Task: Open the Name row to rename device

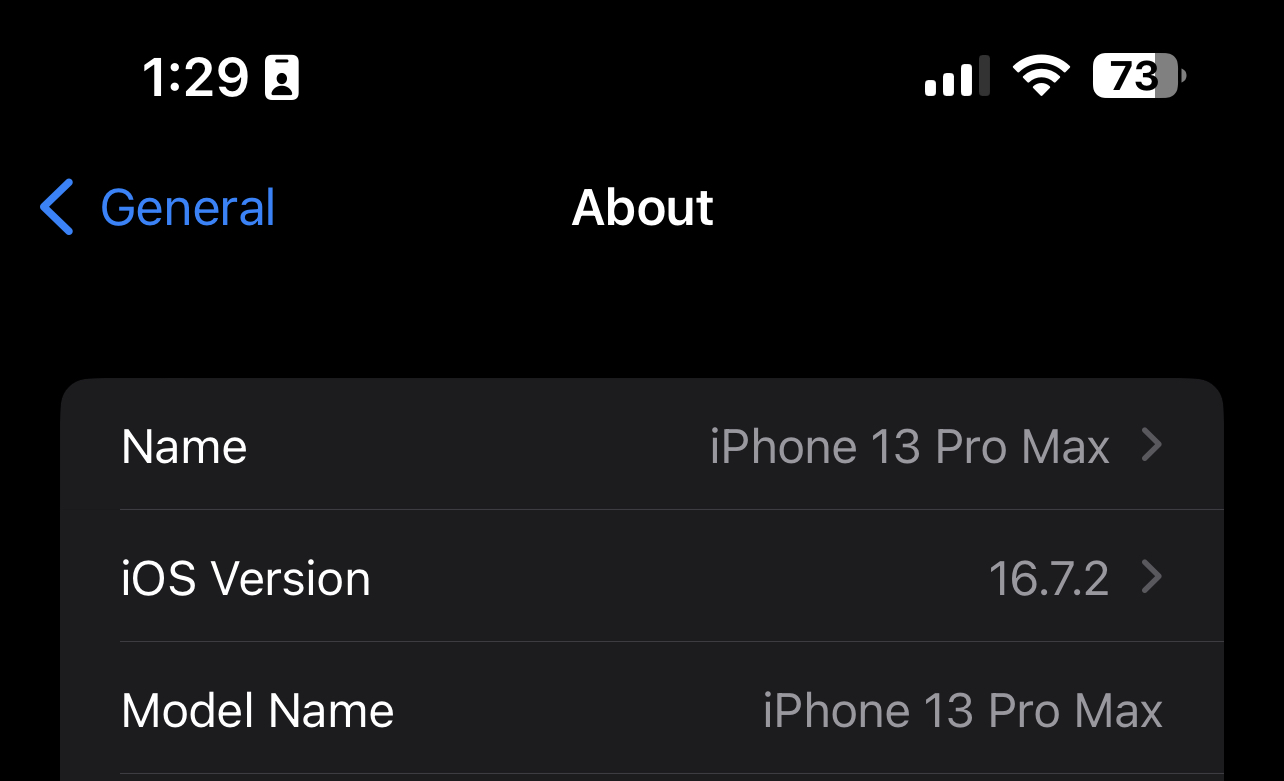Action: (x=642, y=445)
